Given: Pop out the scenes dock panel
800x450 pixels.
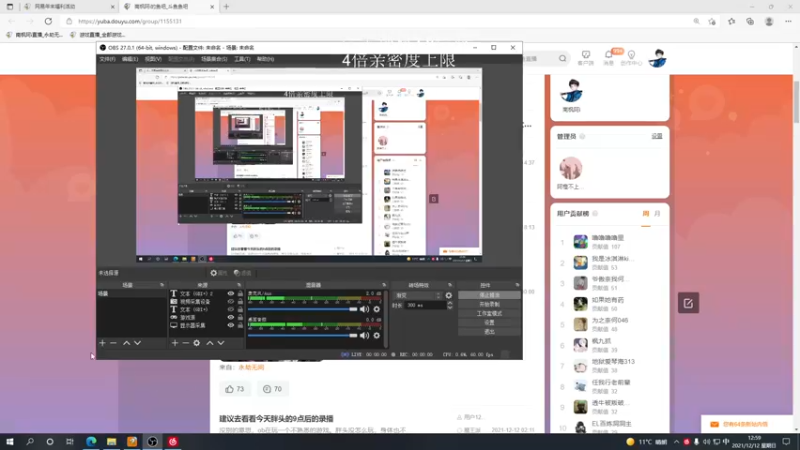Looking at the screenshot, I should (162, 285).
